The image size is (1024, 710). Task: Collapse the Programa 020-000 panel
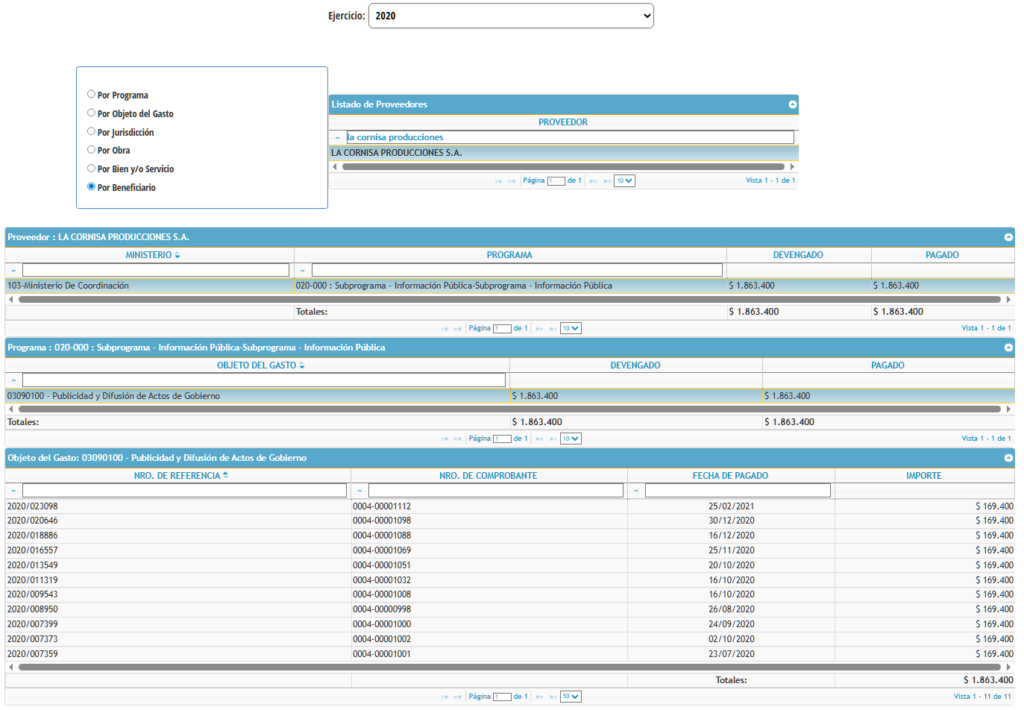[1008, 348]
